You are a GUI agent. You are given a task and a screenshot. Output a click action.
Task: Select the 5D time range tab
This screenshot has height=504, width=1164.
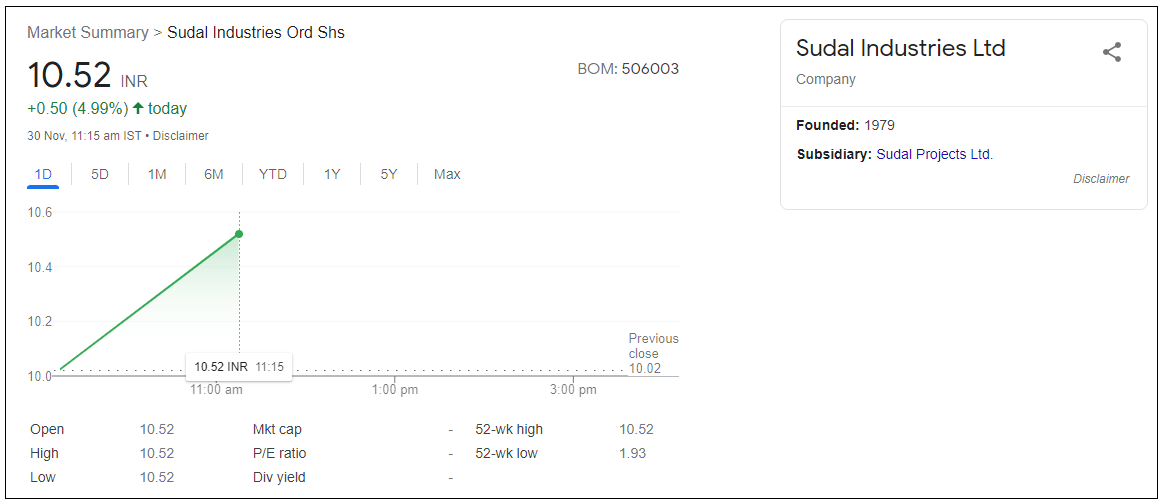coord(100,174)
